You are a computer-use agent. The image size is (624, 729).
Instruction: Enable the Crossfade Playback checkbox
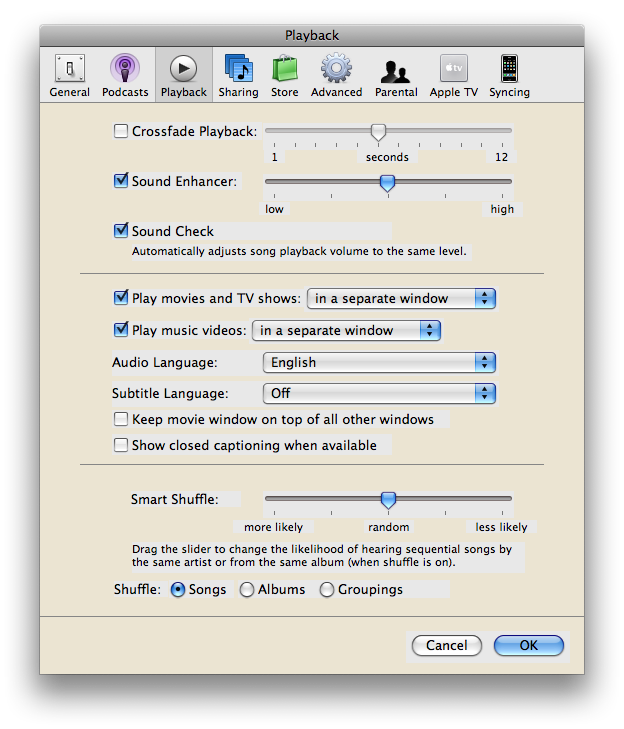click(121, 131)
